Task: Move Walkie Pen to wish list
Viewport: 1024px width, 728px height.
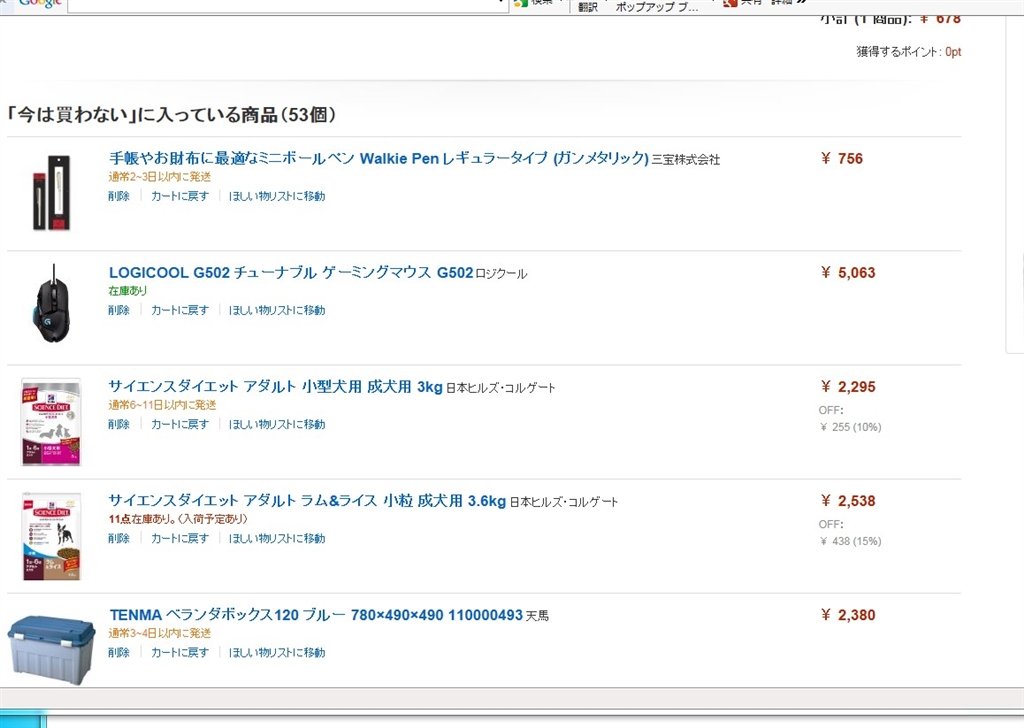Action: tap(277, 196)
